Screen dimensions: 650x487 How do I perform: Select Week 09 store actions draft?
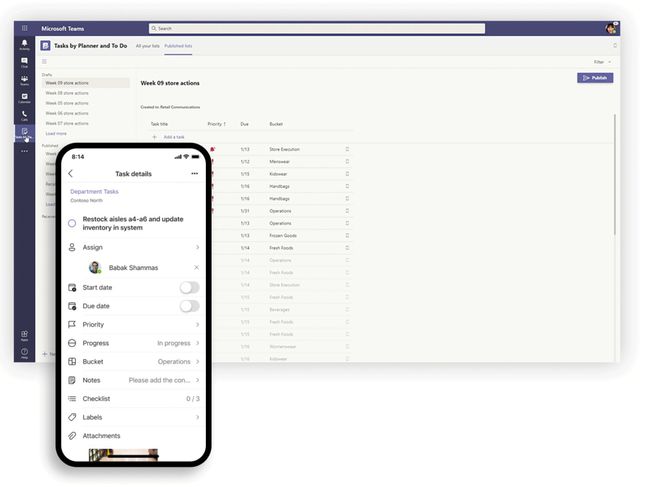86,83
